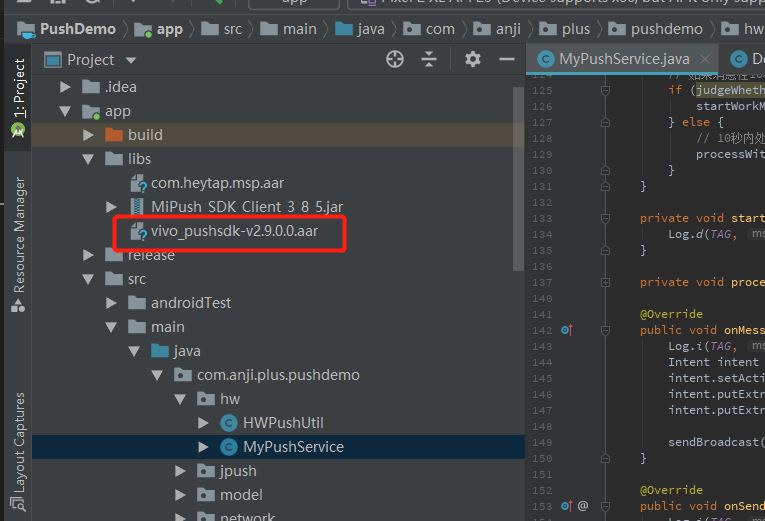Open the Project view dropdown
Screen dimensions: 765x521
coord(90,60)
